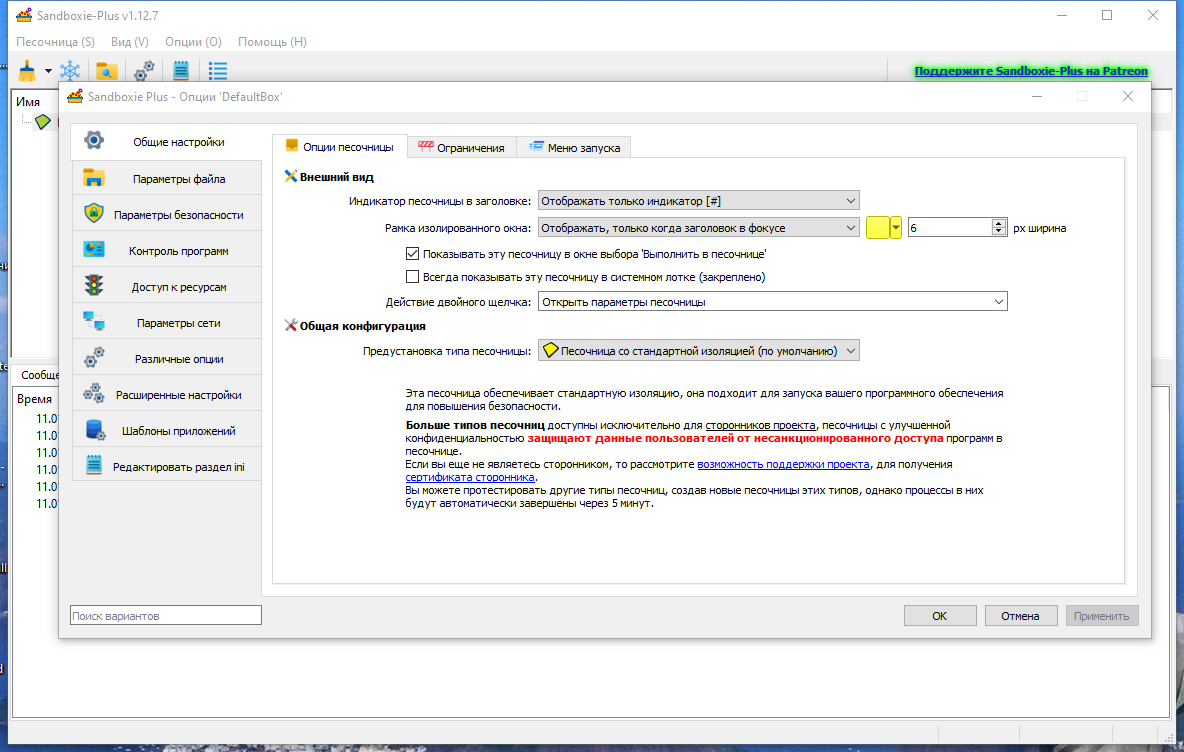1184x752 pixels.
Task: Enable 'Всегда показывать в системном лотке' checkbox
Action: pyautogui.click(x=412, y=277)
